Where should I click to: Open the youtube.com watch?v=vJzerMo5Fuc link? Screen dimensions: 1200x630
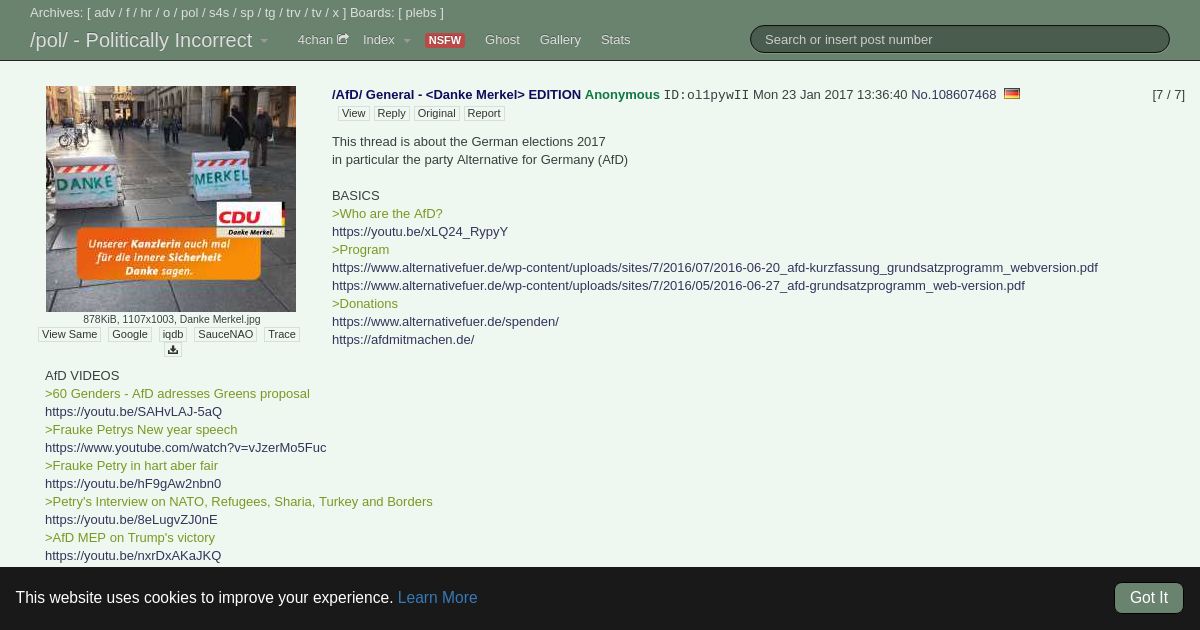click(185, 447)
